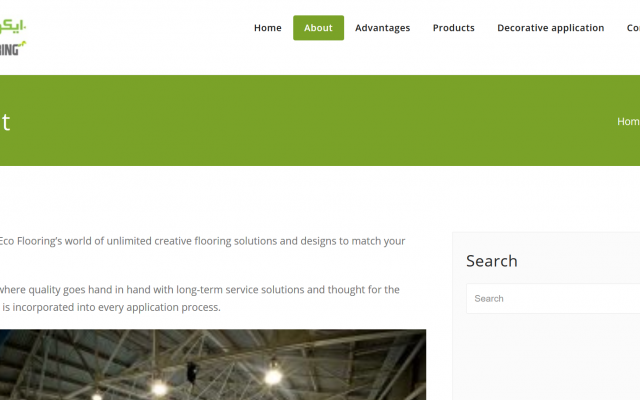Click the long-term service solutions paragraph
Image resolution: width=640 pixels, height=400 pixels.
coord(200,289)
